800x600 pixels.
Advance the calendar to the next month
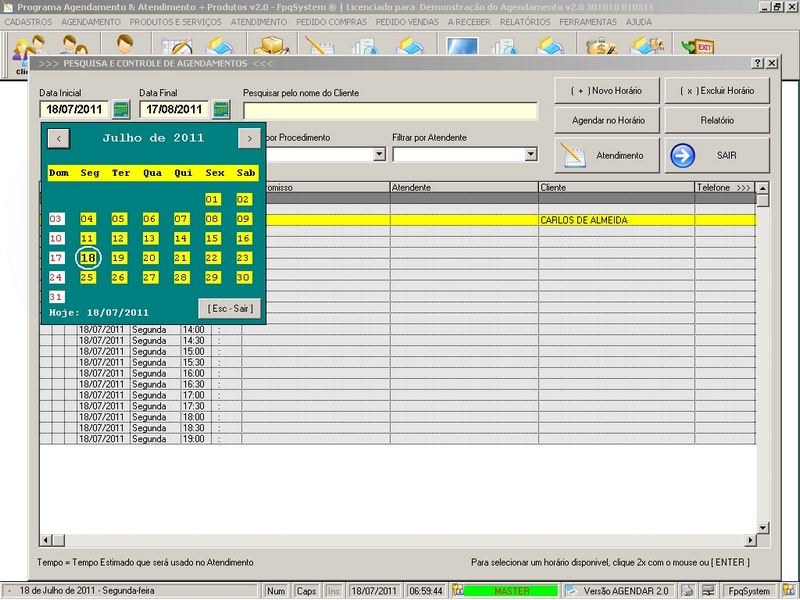point(248,138)
